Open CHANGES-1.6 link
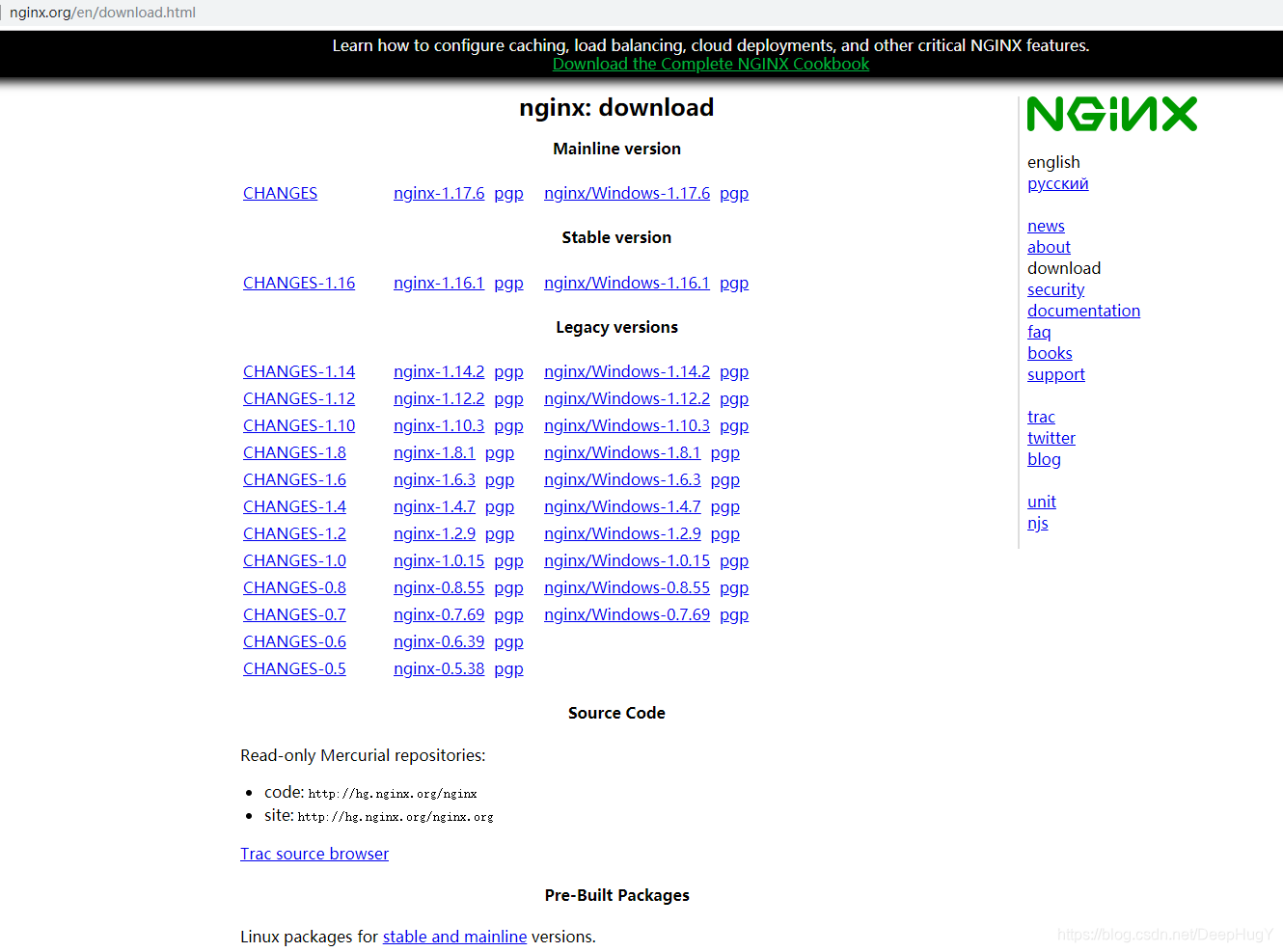The height and width of the screenshot is (952, 1283). 294,479
